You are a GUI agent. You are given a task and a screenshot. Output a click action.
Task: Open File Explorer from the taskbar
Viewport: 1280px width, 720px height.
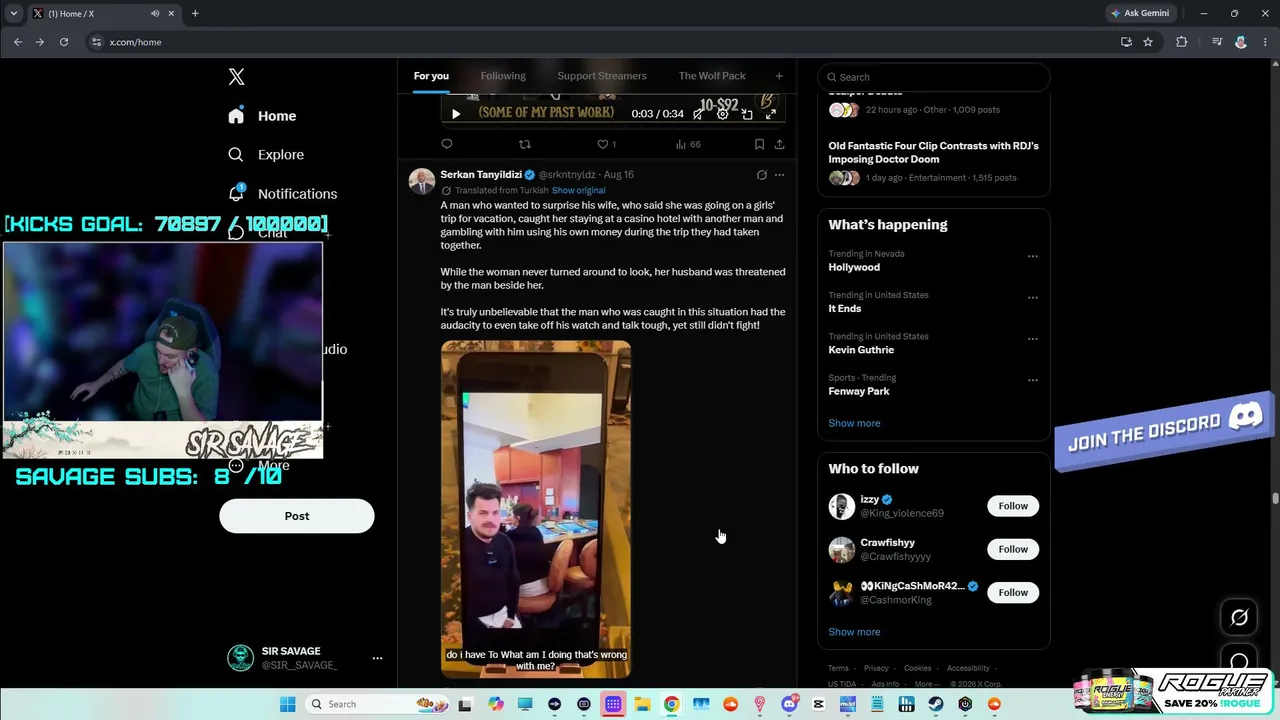point(642,704)
